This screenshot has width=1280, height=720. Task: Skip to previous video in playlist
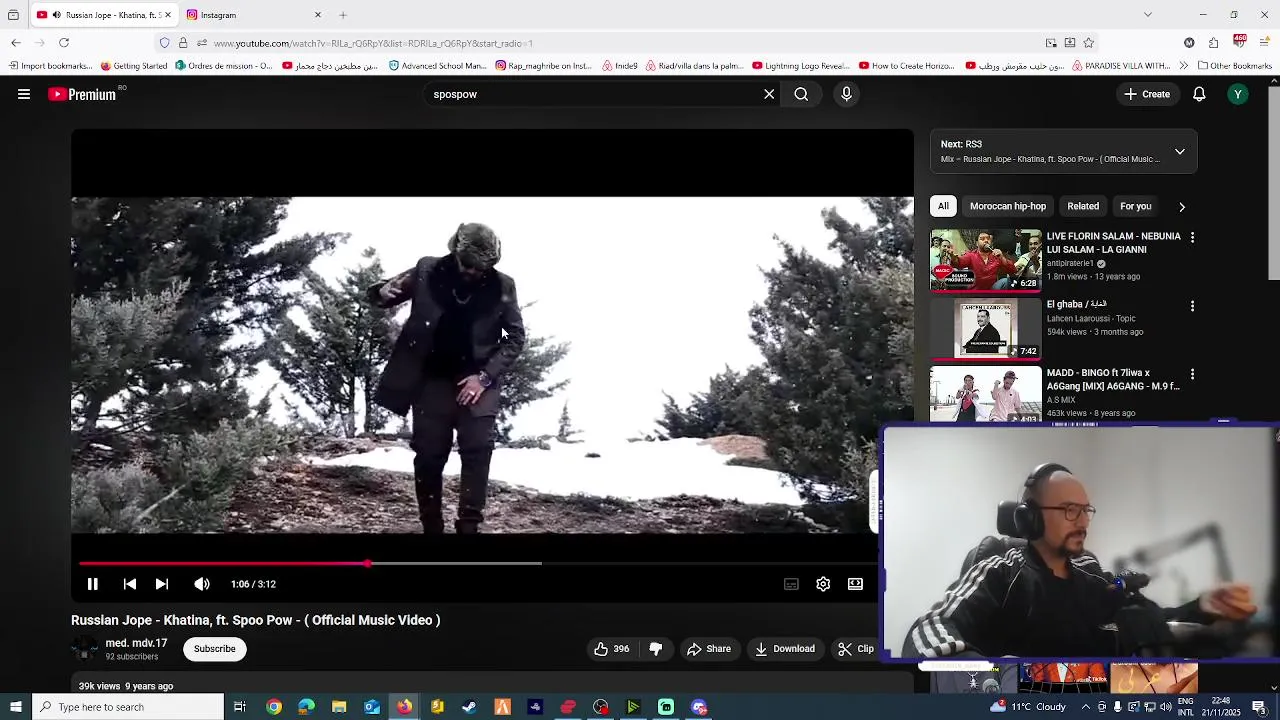pyautogui.click(x=130, y=584)
